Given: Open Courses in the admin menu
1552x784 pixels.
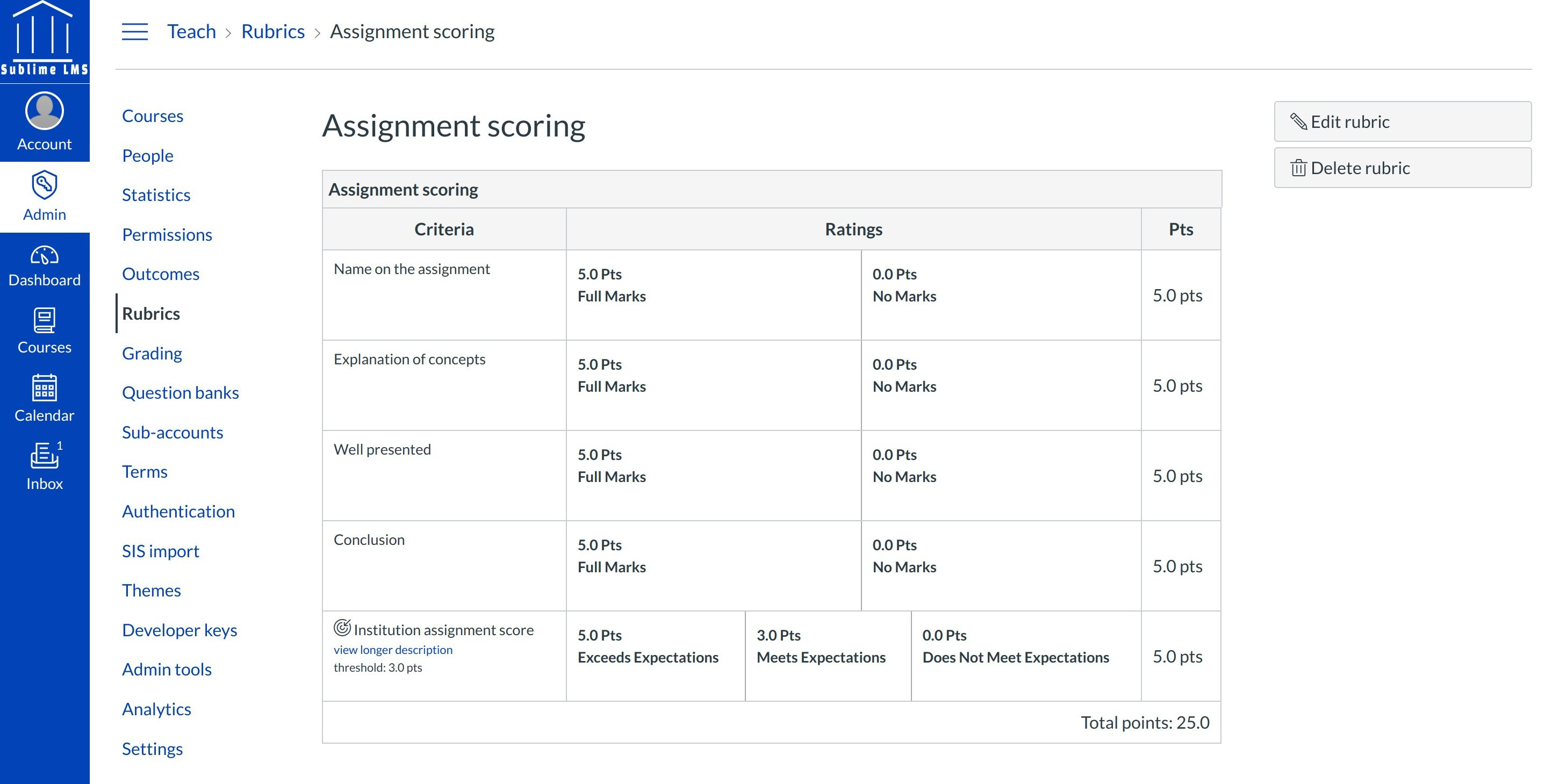Looking at the screenshot, I should click(x=153, y=116).
